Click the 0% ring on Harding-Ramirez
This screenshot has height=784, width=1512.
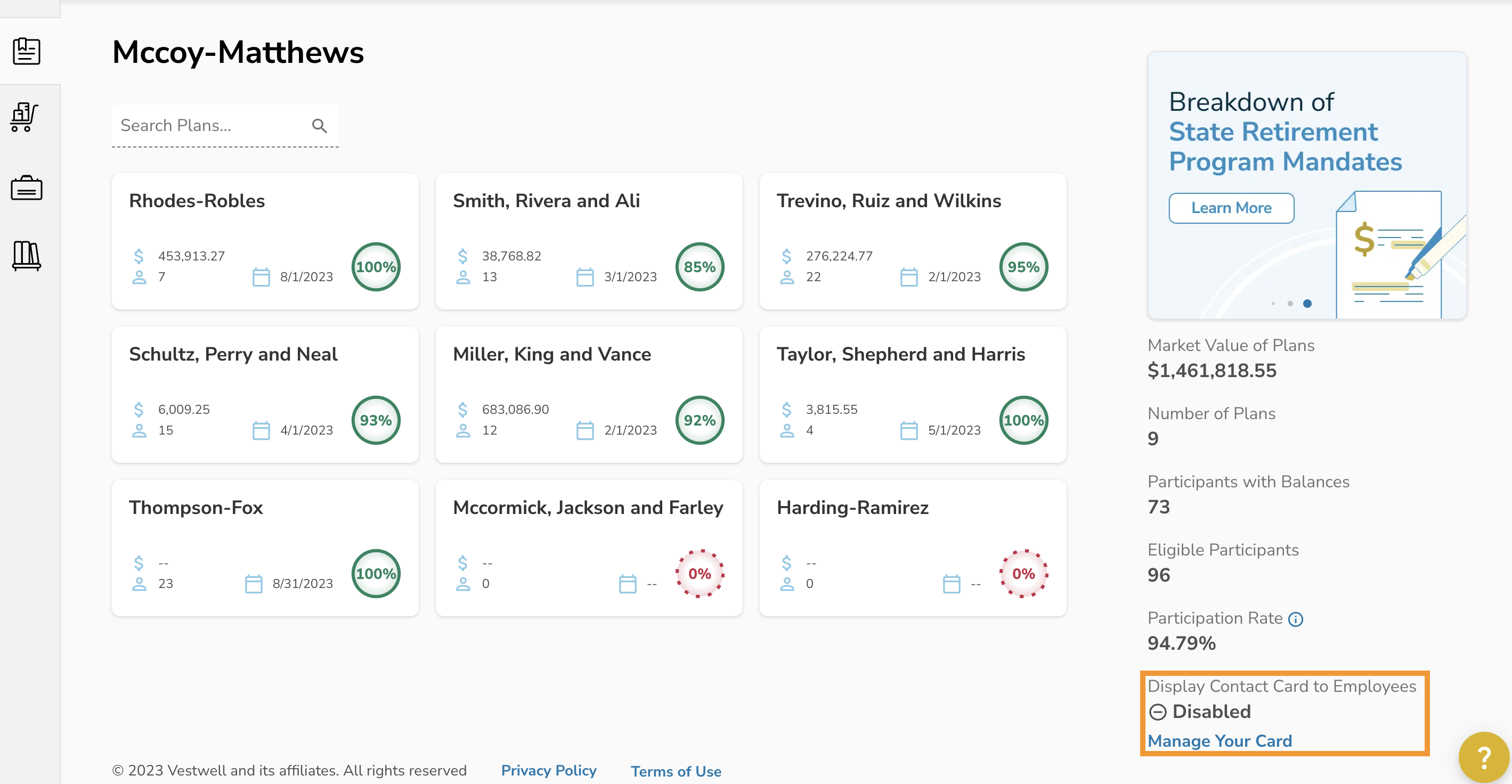point(1023,573)
